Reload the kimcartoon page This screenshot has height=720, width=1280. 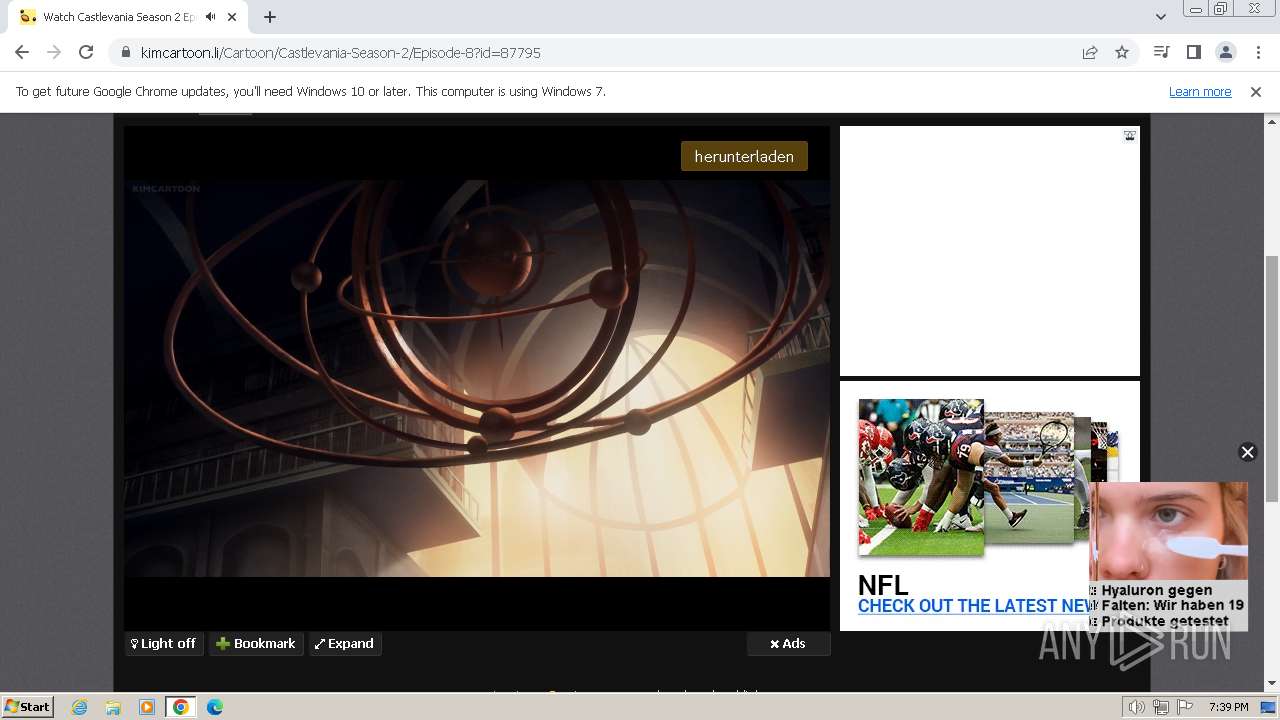[86, 52]
